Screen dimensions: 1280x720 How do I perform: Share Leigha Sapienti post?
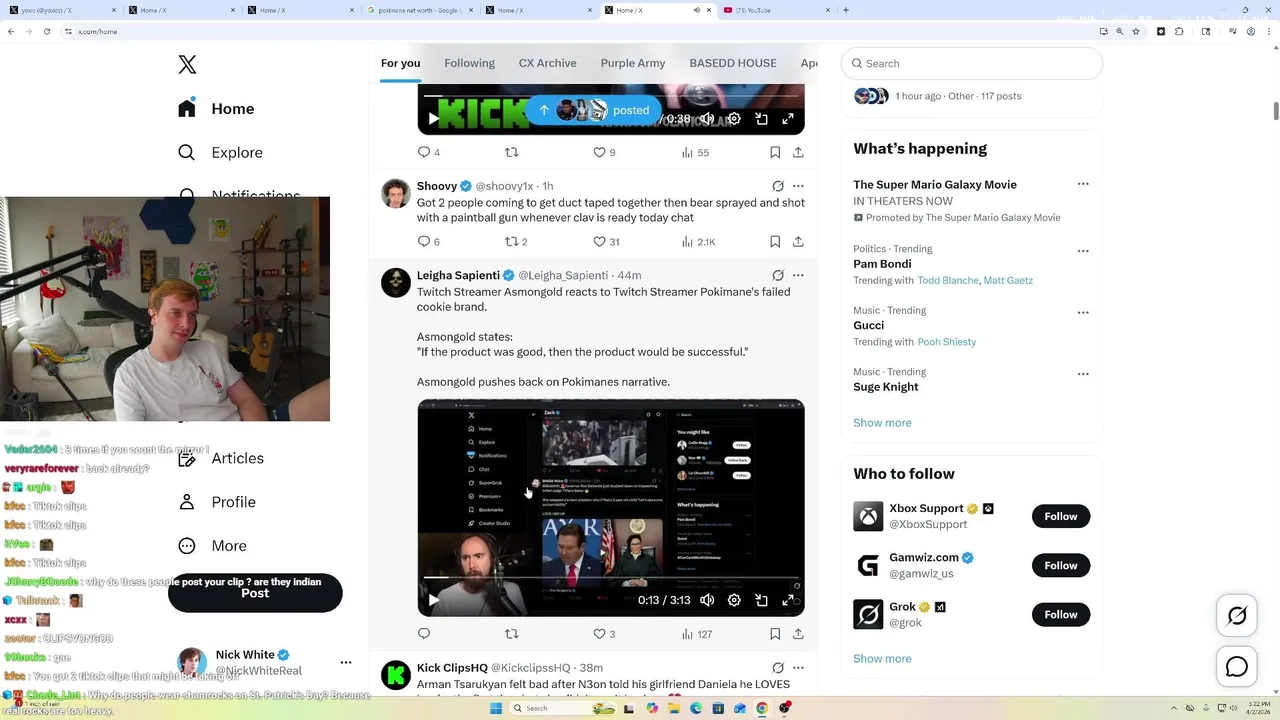point(798,633)
